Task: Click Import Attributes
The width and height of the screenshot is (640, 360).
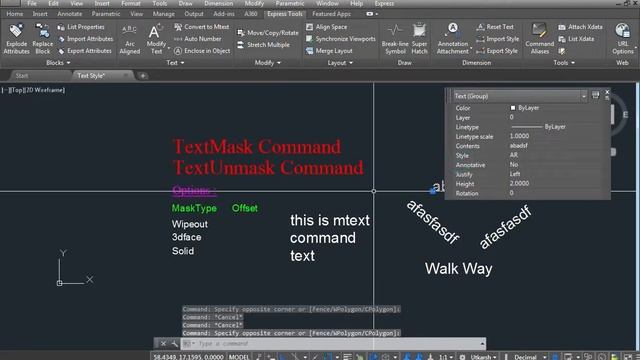Action: click(x=85, y=39)
